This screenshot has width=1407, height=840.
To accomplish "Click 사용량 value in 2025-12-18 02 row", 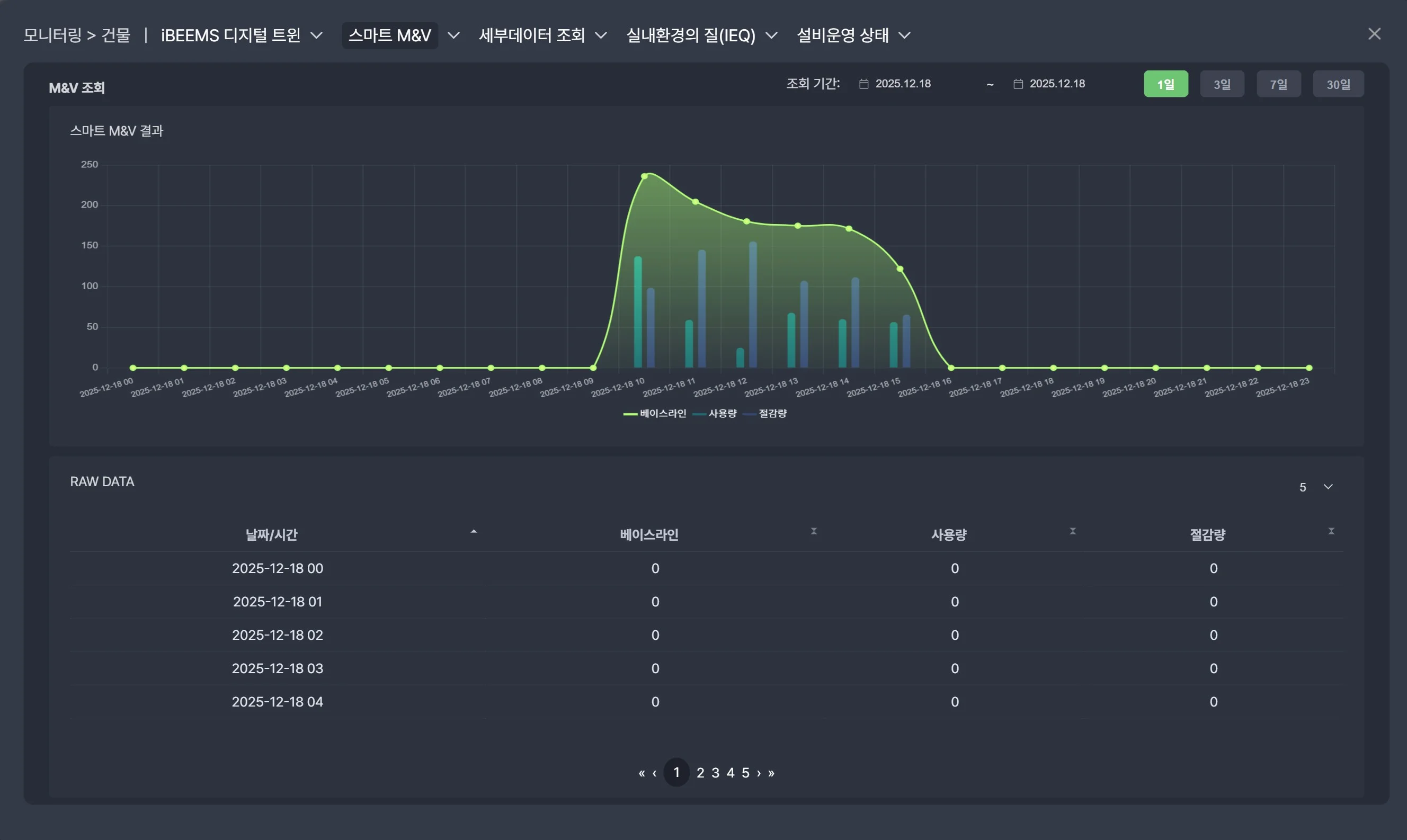I will point(955,635).
